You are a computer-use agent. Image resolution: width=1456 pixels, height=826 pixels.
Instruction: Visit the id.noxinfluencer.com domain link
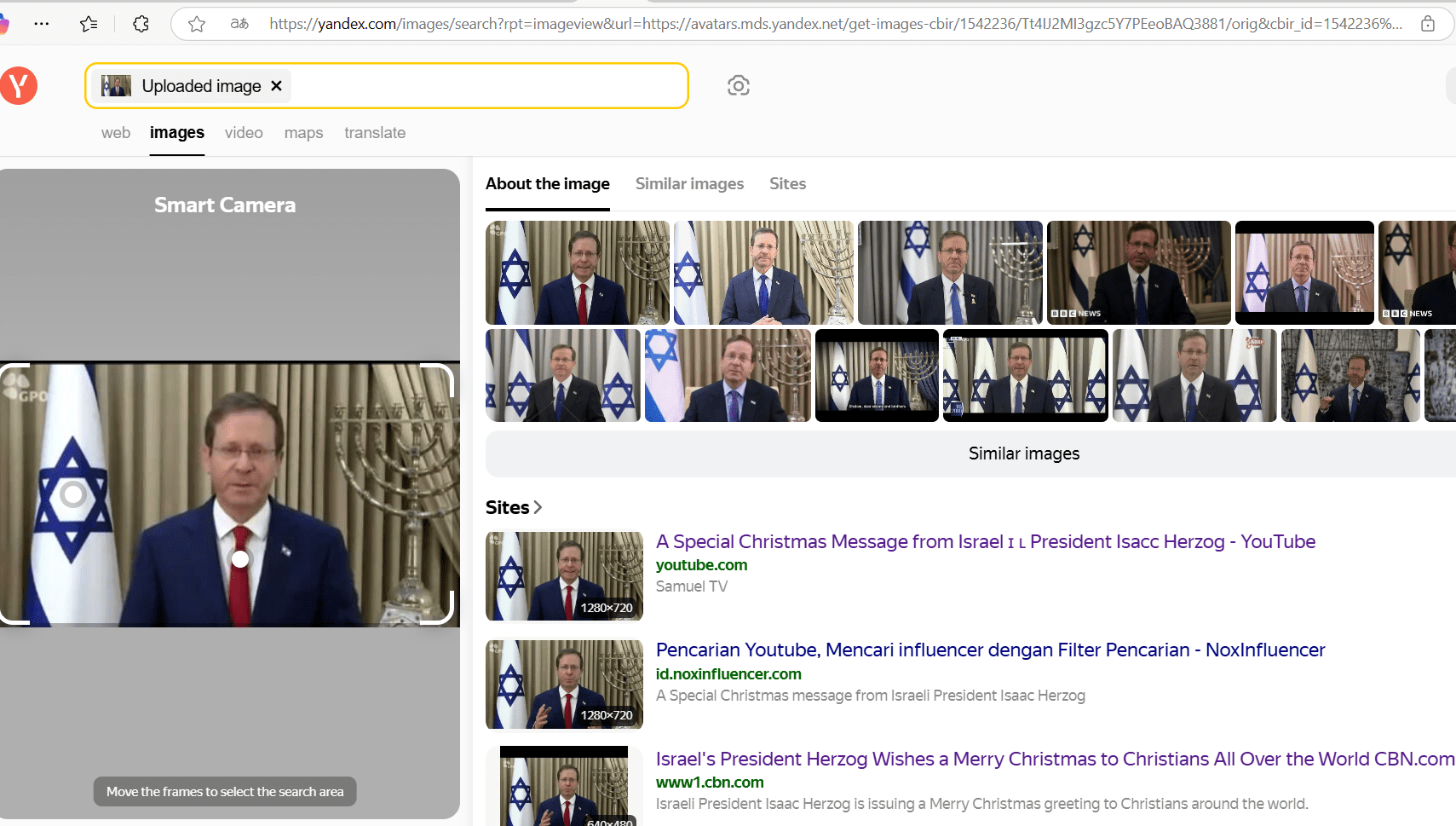(728, 674)
